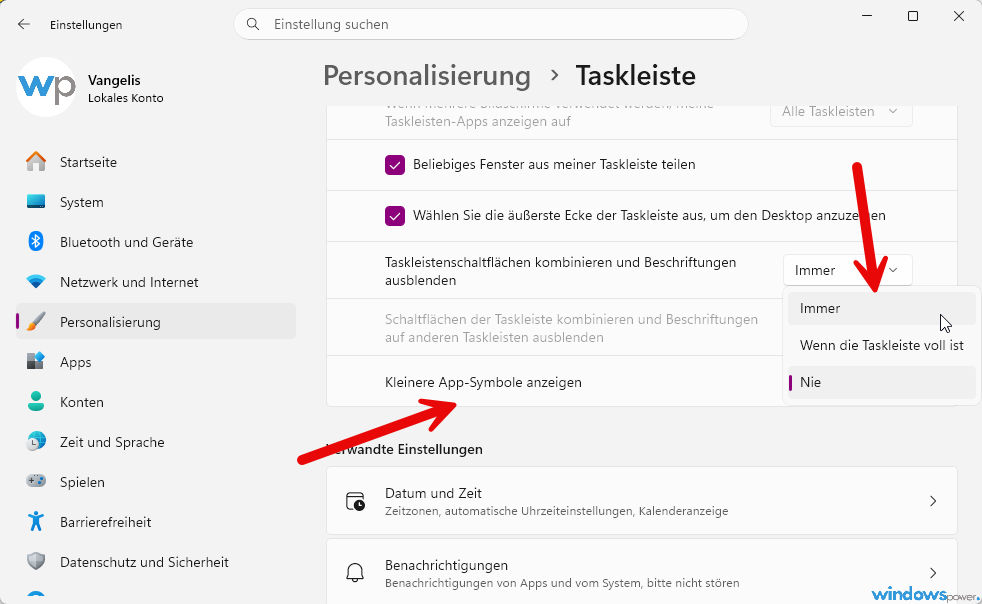Image resolution: width=982 pixels, height=604 pixels.
Task: Click the Apps icon in sidebar
Action: click(36, 362)
